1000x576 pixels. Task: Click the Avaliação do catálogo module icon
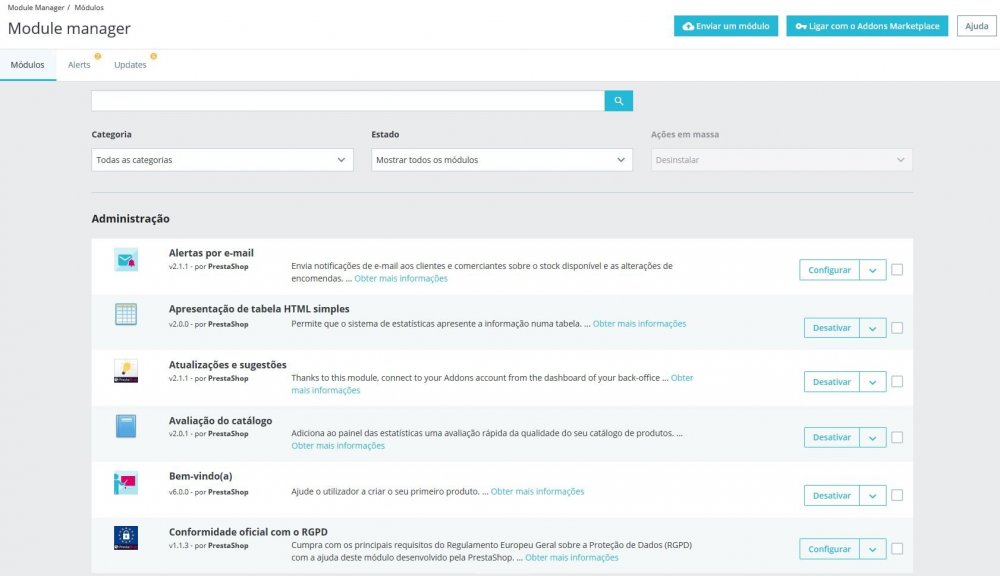tap(126, 426)
